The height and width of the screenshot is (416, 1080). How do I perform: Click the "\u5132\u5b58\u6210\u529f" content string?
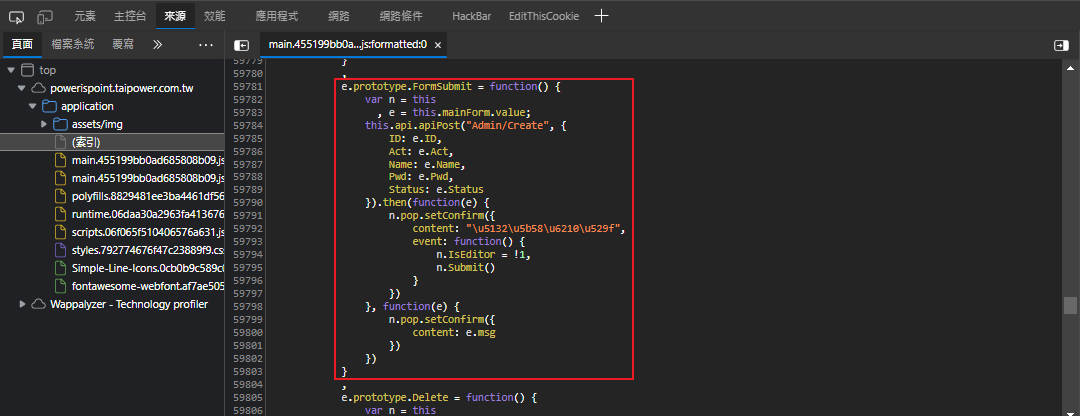tap(545, 229)
